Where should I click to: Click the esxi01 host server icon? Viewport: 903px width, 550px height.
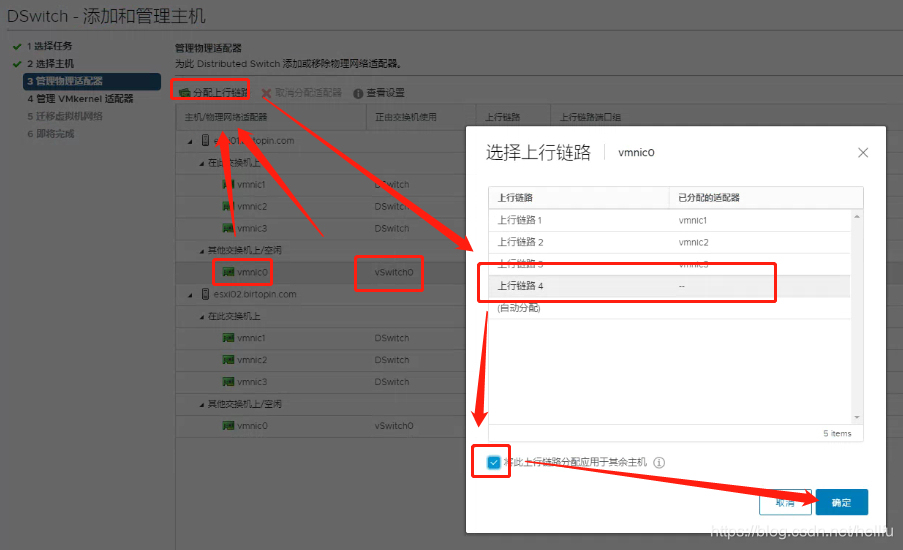[205, 140]
